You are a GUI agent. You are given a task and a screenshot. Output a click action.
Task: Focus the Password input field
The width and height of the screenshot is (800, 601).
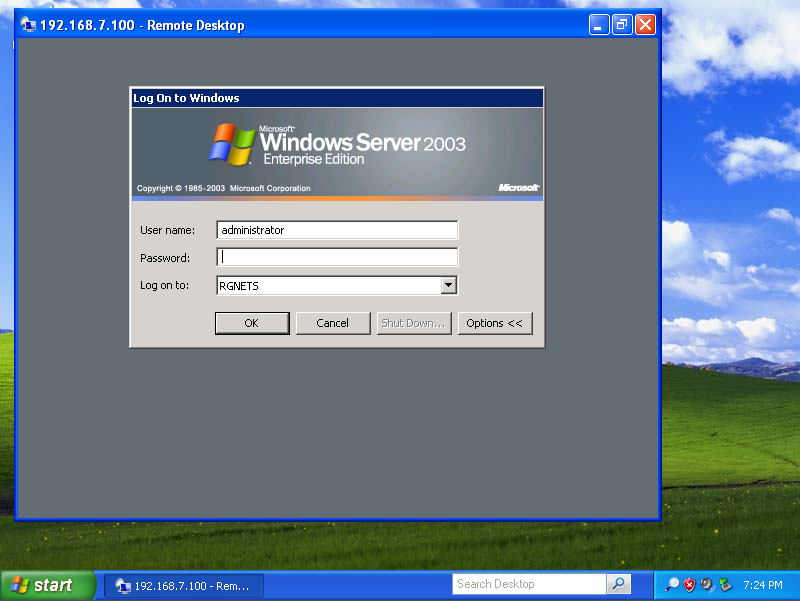pos(337,257)
